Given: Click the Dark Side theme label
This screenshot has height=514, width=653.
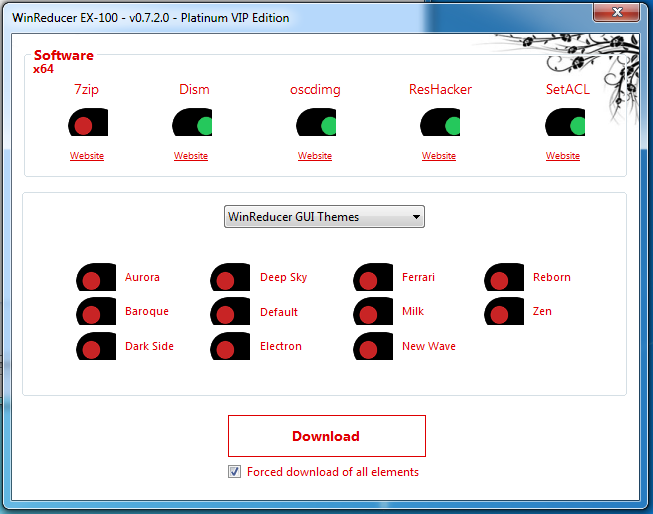Looking at the screenshot, I should [x=149, y=346].
